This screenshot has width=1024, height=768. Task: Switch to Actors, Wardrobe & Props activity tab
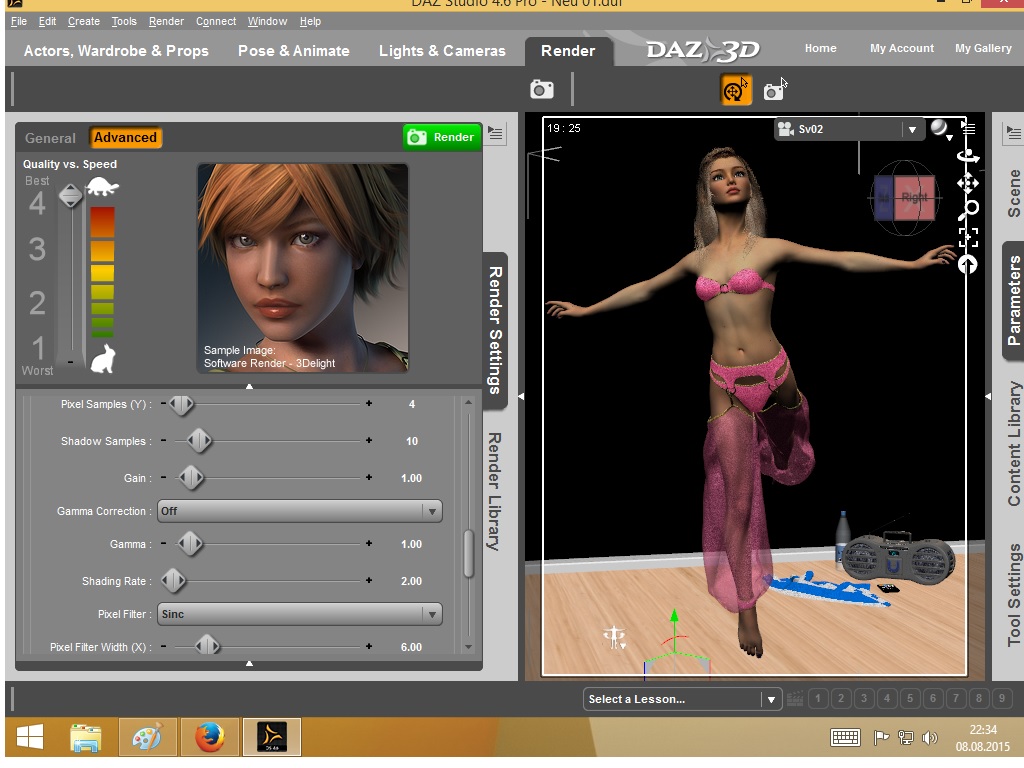coord(116,51)
